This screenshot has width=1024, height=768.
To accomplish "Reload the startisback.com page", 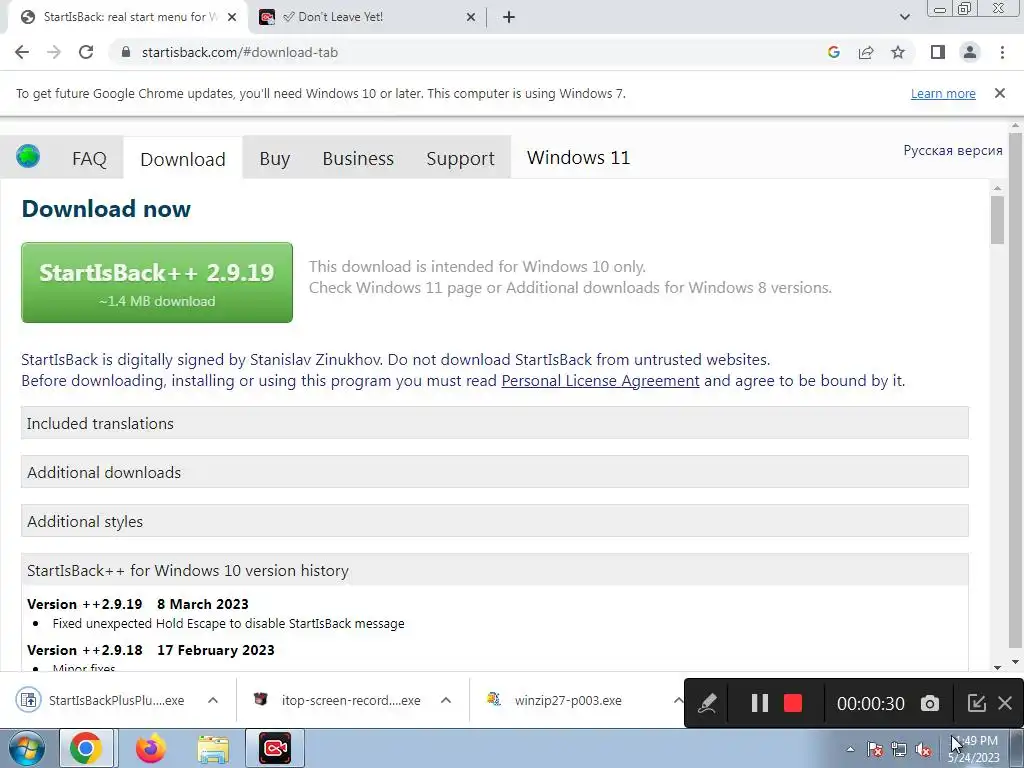I will (86, 52).
